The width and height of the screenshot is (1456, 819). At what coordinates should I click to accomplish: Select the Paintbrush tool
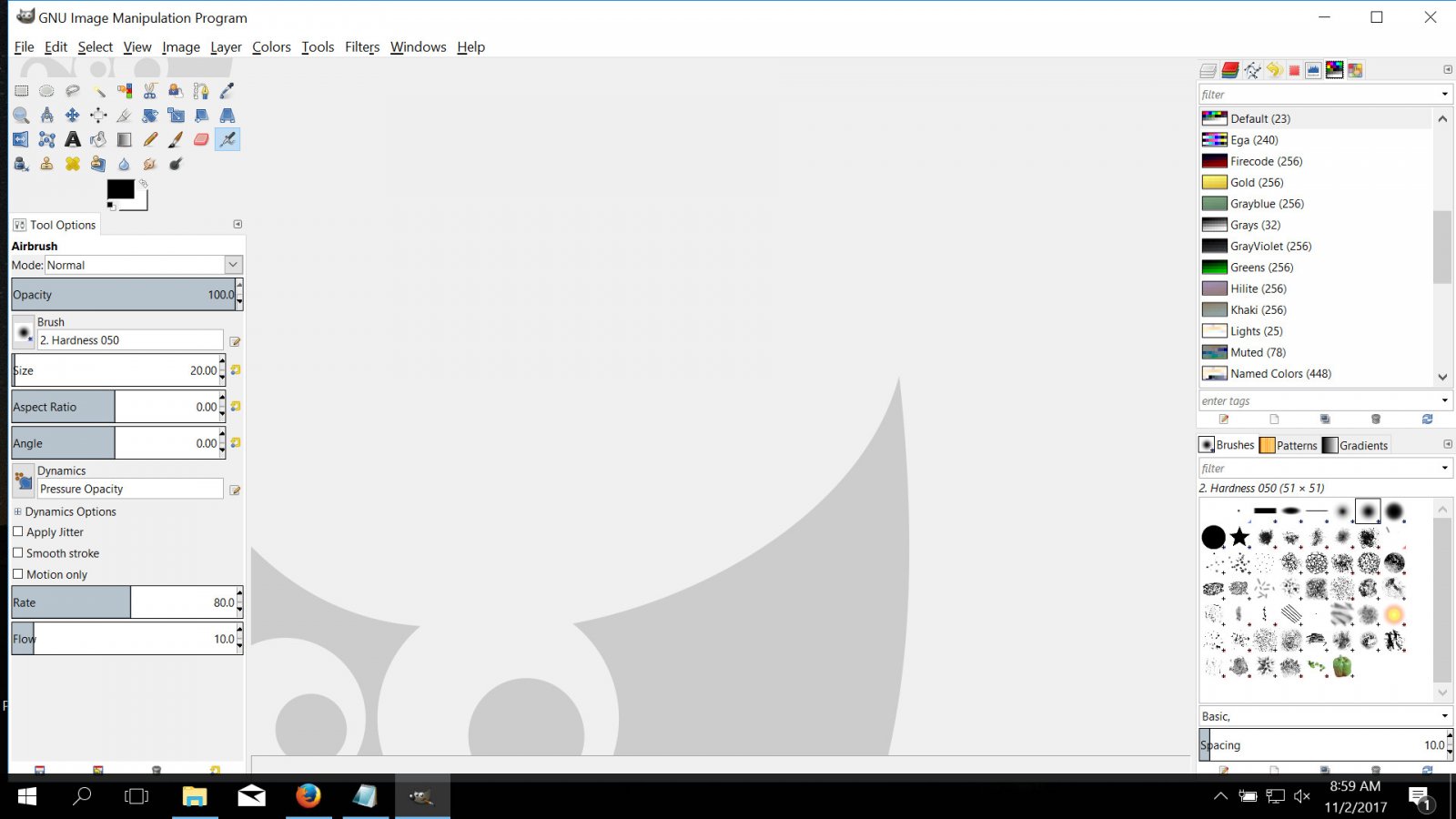(x=176, y=139)
